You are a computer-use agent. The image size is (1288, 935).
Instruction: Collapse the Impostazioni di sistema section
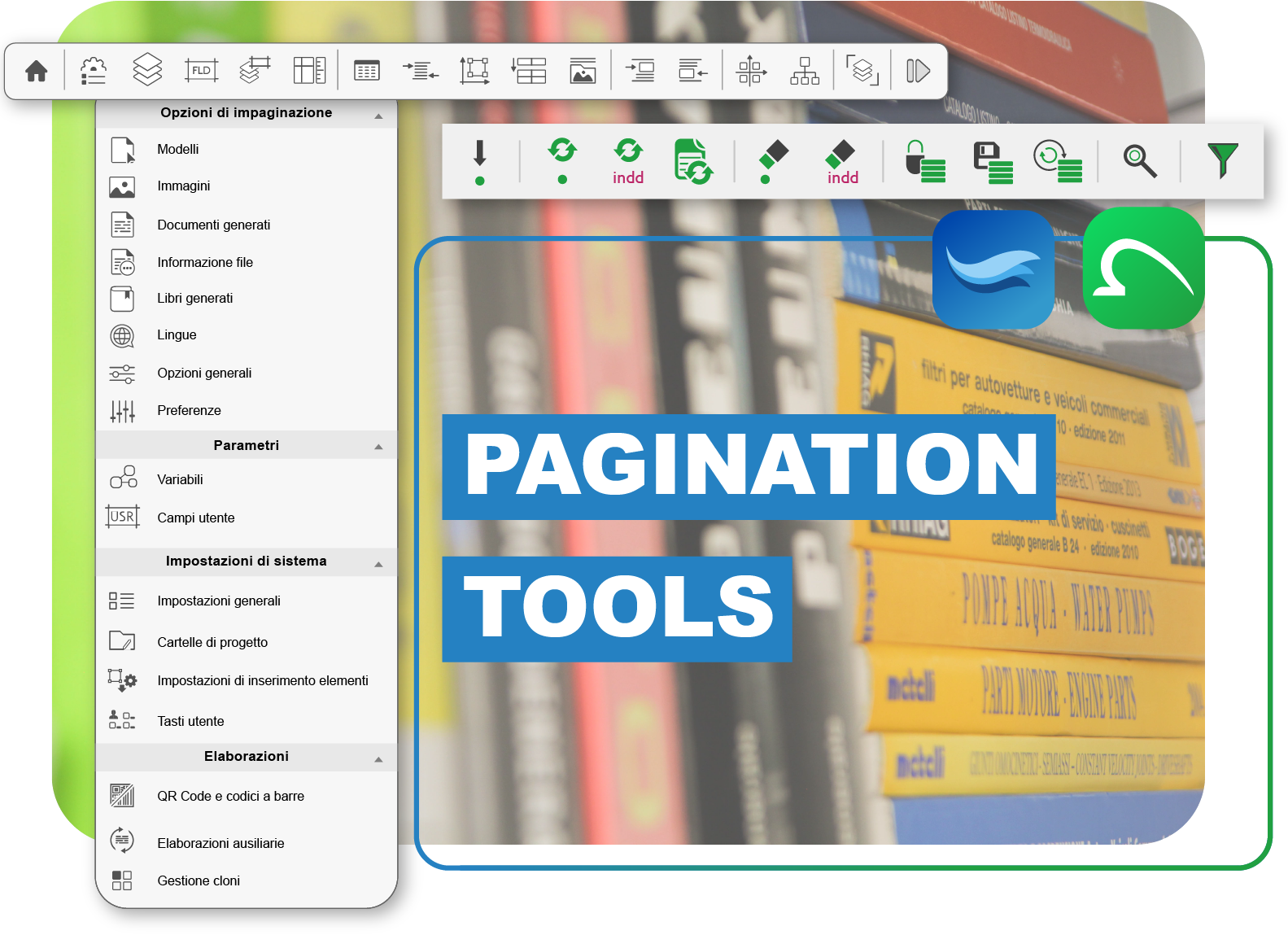(378, 564)
